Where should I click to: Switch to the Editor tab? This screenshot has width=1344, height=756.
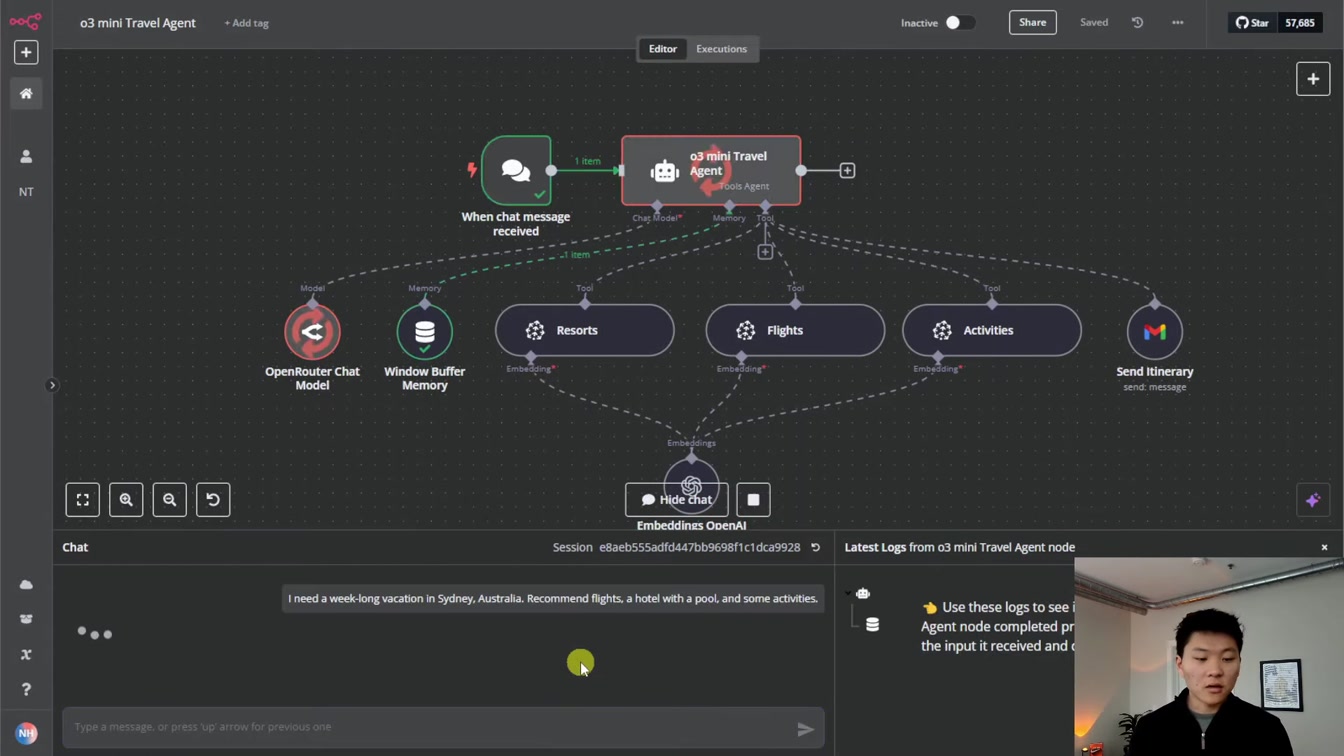[x=662, y=49]
